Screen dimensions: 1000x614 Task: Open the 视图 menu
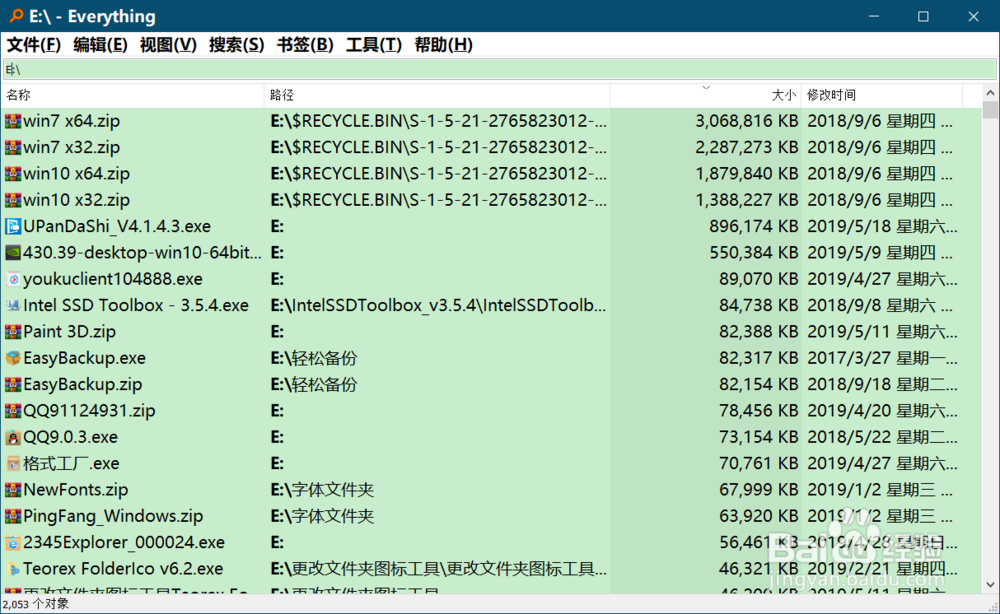(166, 44)
